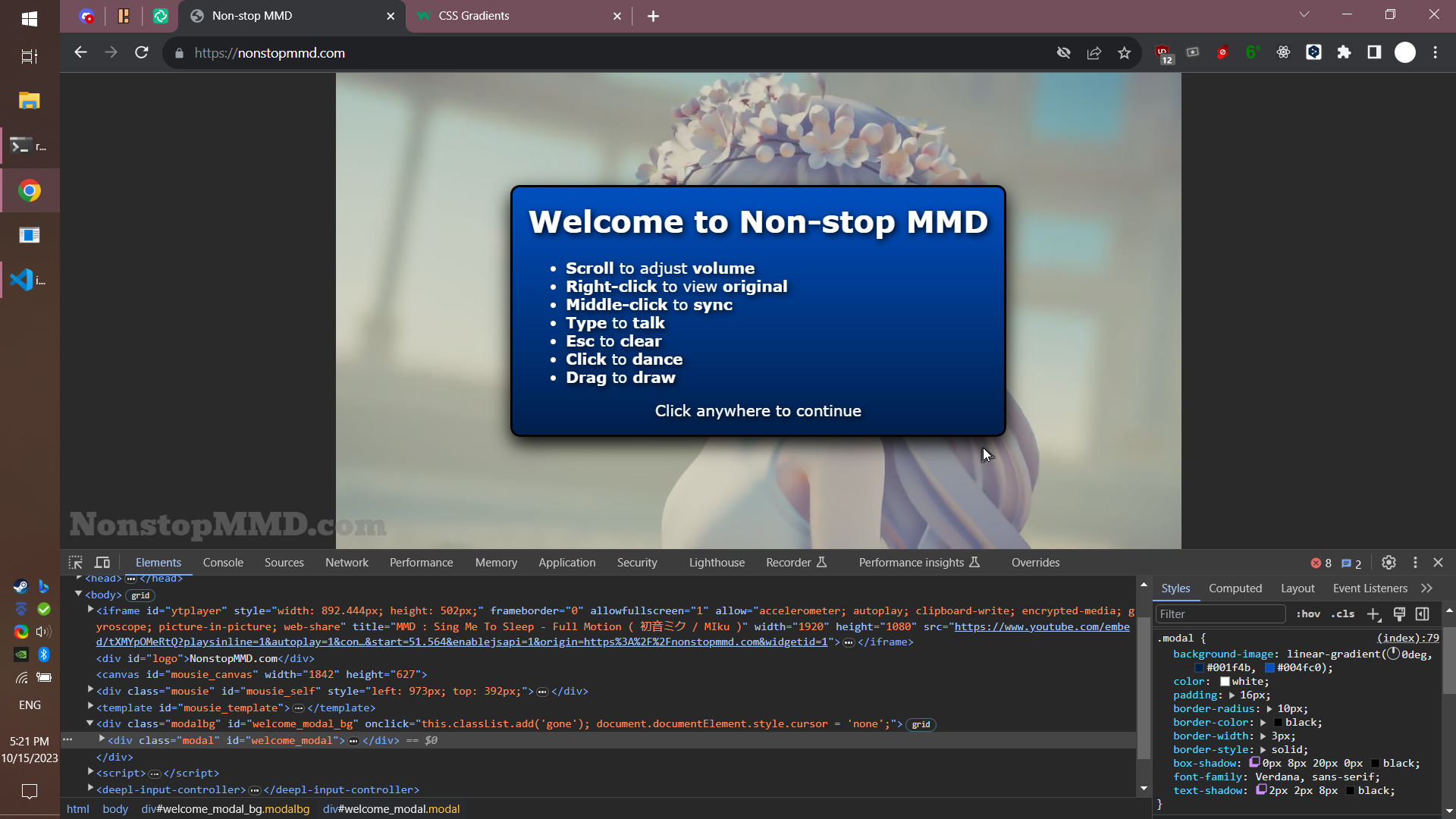1456x819 pixels.
Task: Open box-shadow editor swatch icon
Action: (1255, 763)
